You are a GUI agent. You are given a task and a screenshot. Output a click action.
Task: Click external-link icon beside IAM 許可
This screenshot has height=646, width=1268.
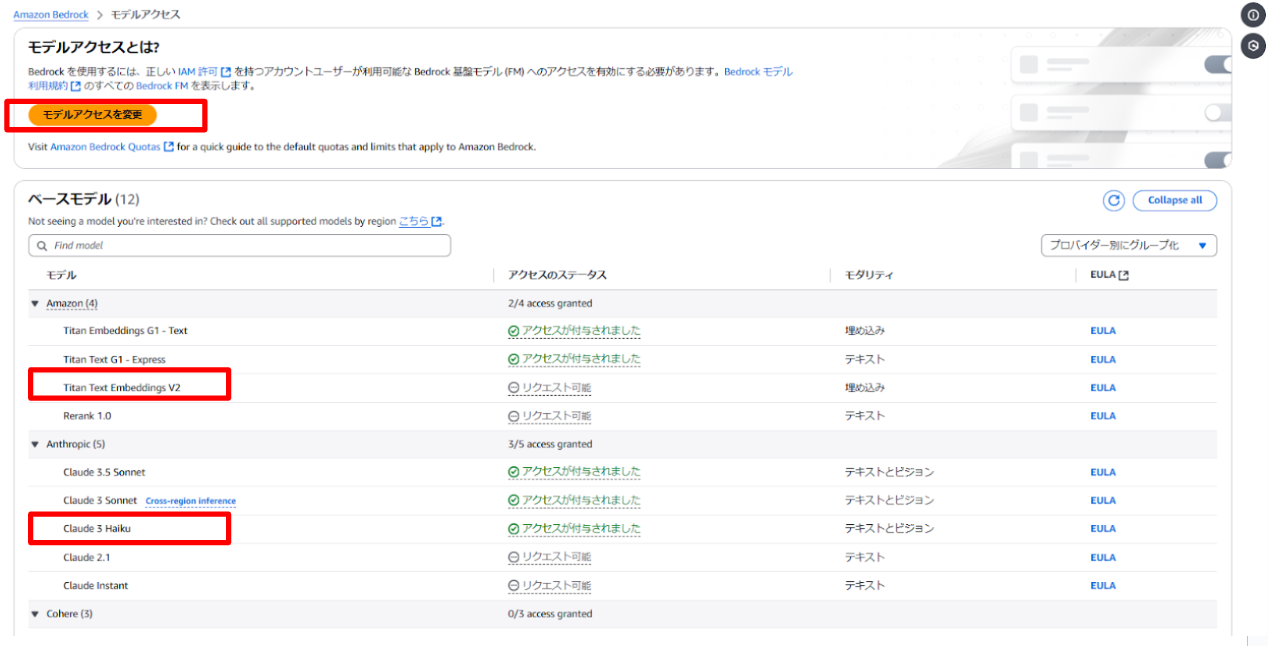click(x=225, y=72)
